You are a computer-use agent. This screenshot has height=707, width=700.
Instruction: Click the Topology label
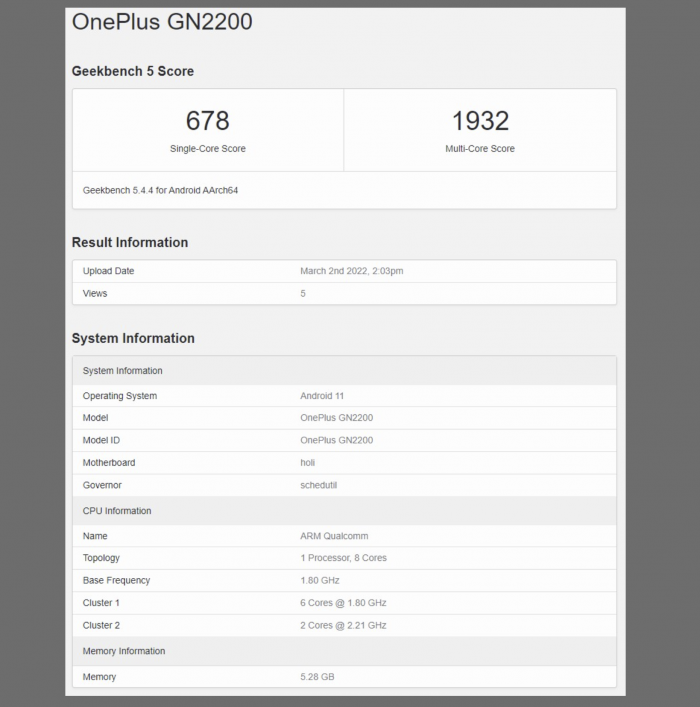(x=101, y=558)
